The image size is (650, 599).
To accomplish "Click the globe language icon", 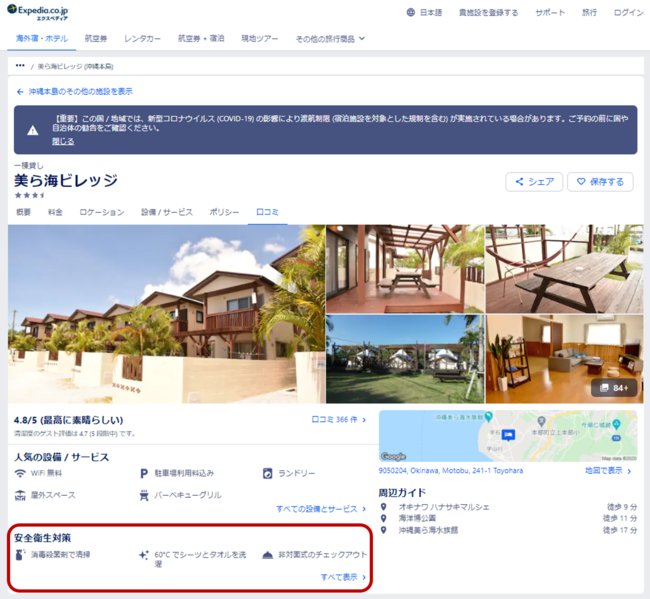I will point(411,13).
